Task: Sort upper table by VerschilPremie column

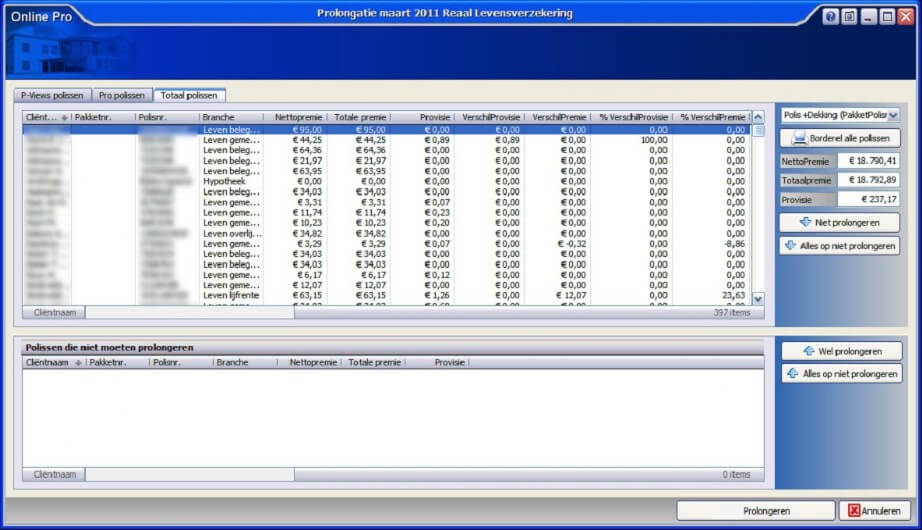Action: pos(558,117)
